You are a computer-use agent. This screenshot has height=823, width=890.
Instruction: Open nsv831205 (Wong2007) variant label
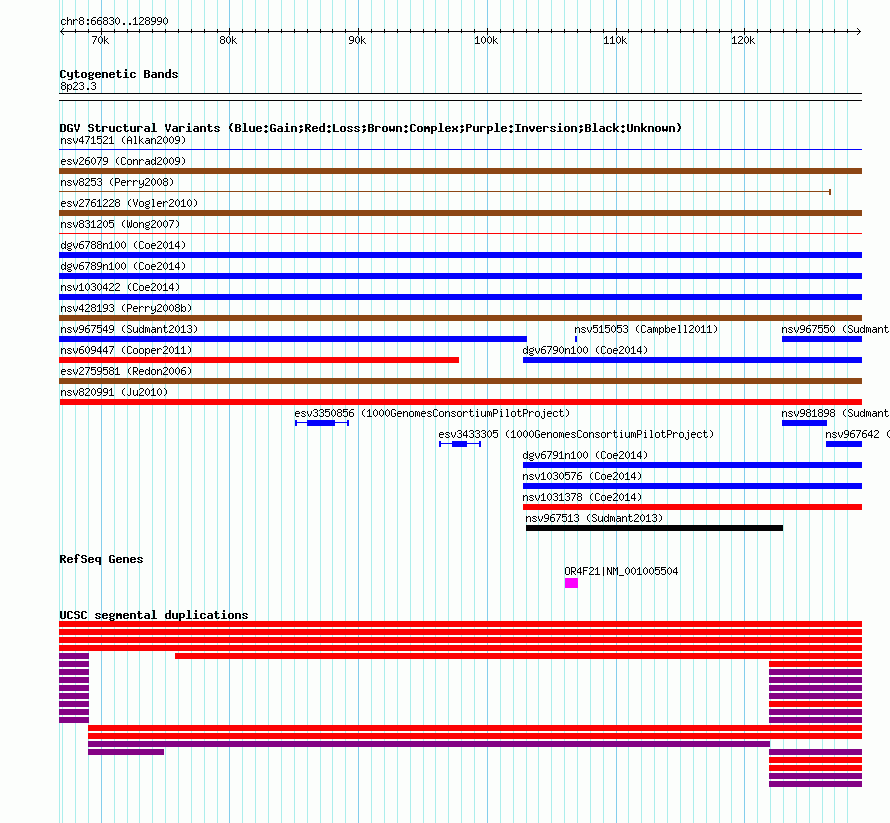tap(120, 224)
